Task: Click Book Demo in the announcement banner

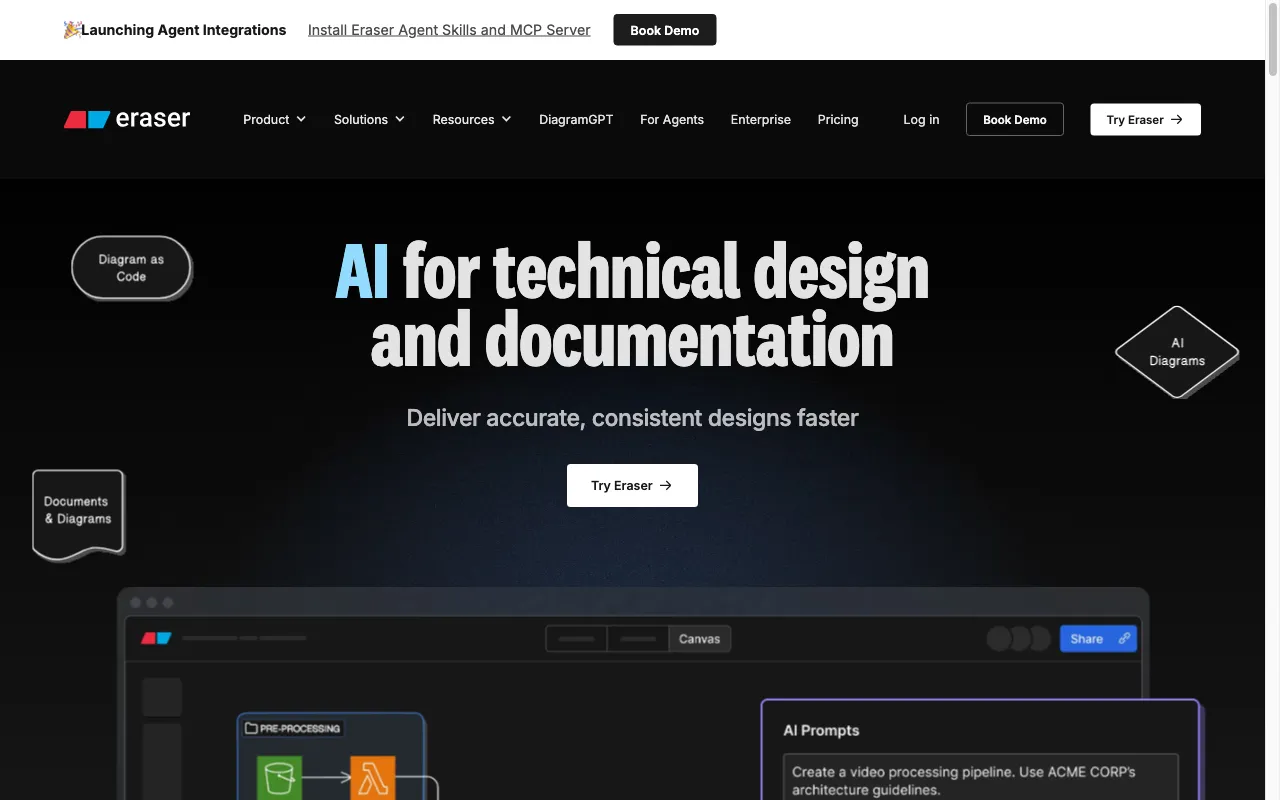Action: 665,30
